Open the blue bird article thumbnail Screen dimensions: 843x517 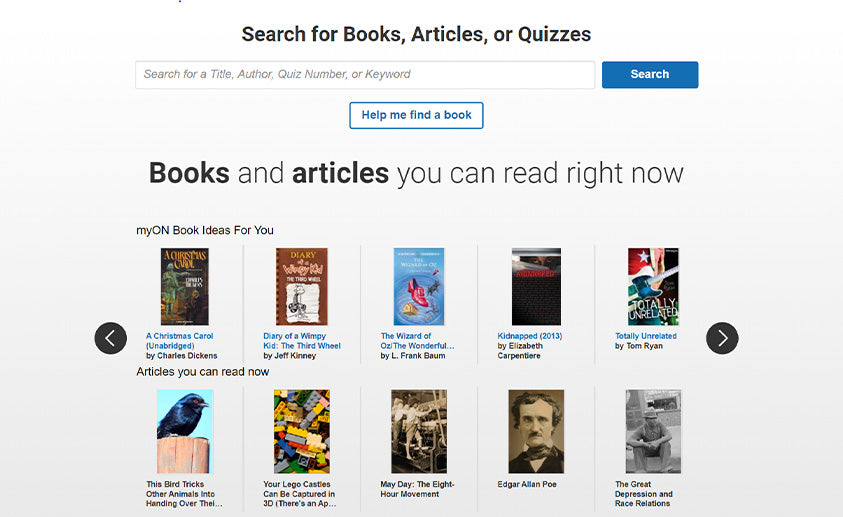pos(184,431)
